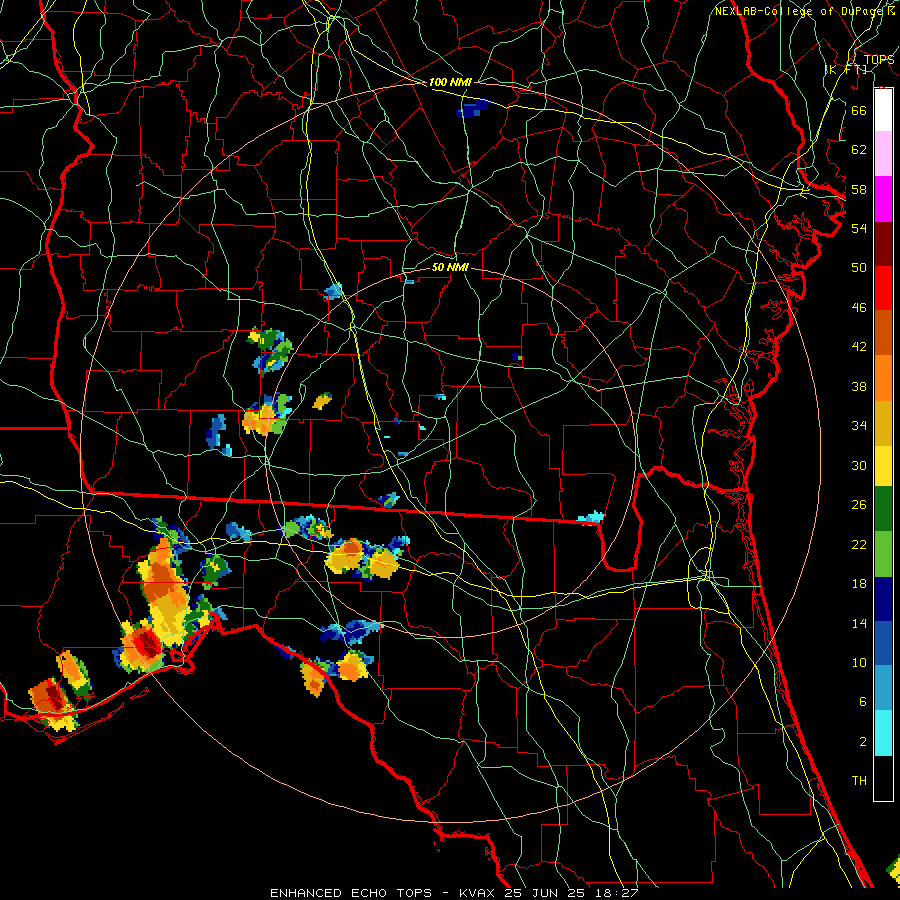
Task: Click the '22' legend value
Action: pos(859,545)
